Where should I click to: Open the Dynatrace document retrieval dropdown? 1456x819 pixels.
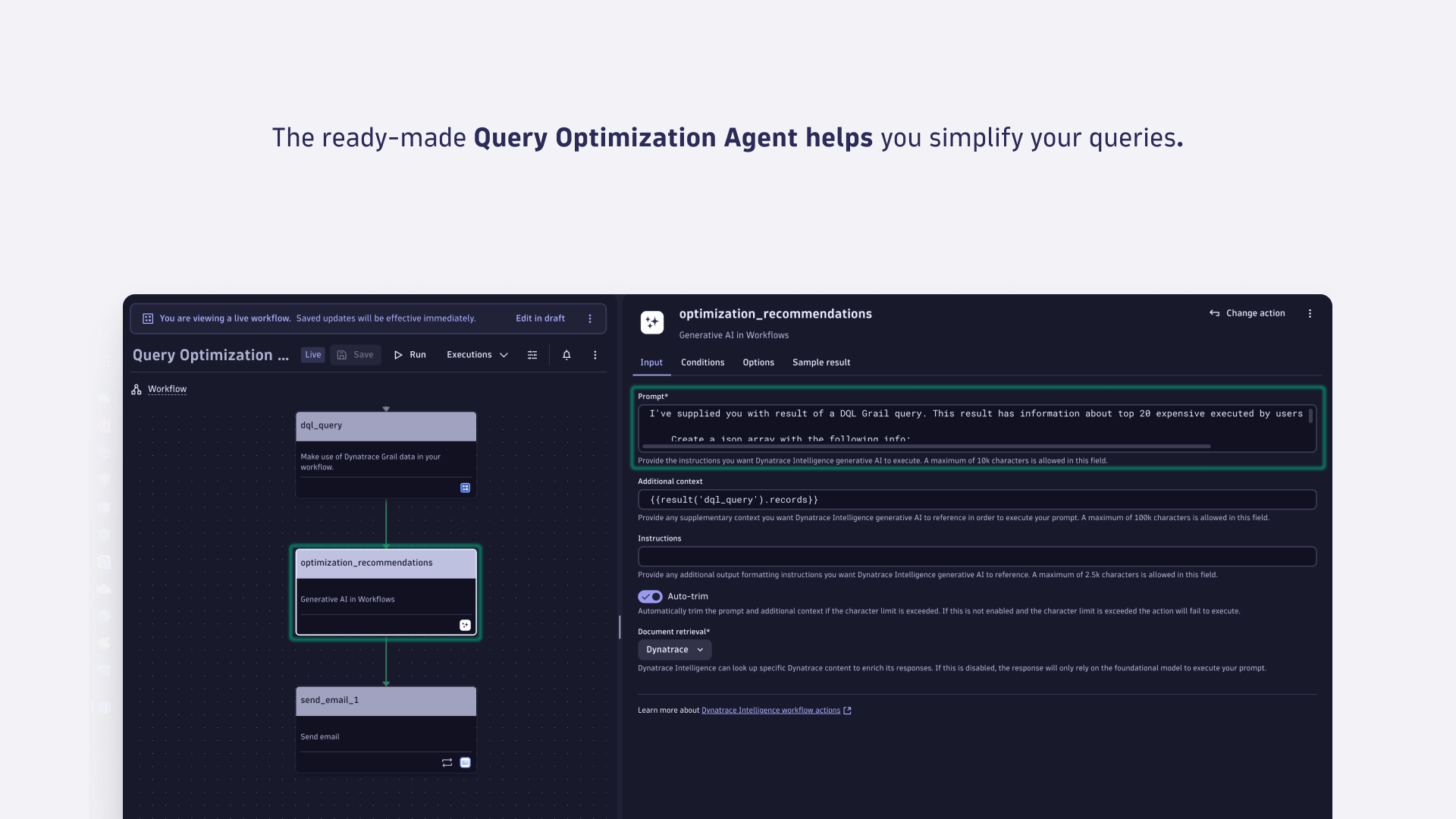673,649
